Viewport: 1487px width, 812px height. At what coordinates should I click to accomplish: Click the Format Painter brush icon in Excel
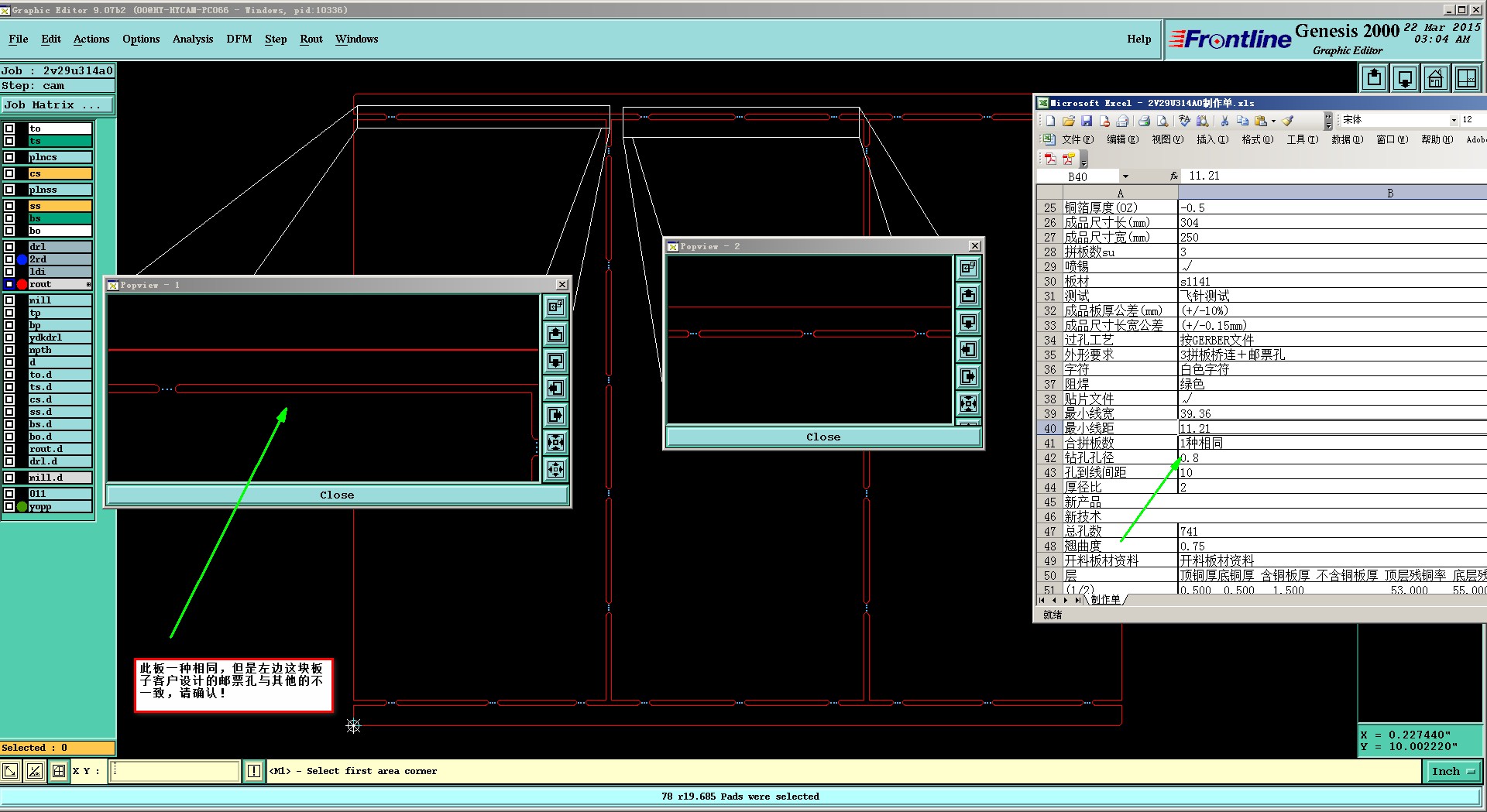(1287, 121)
